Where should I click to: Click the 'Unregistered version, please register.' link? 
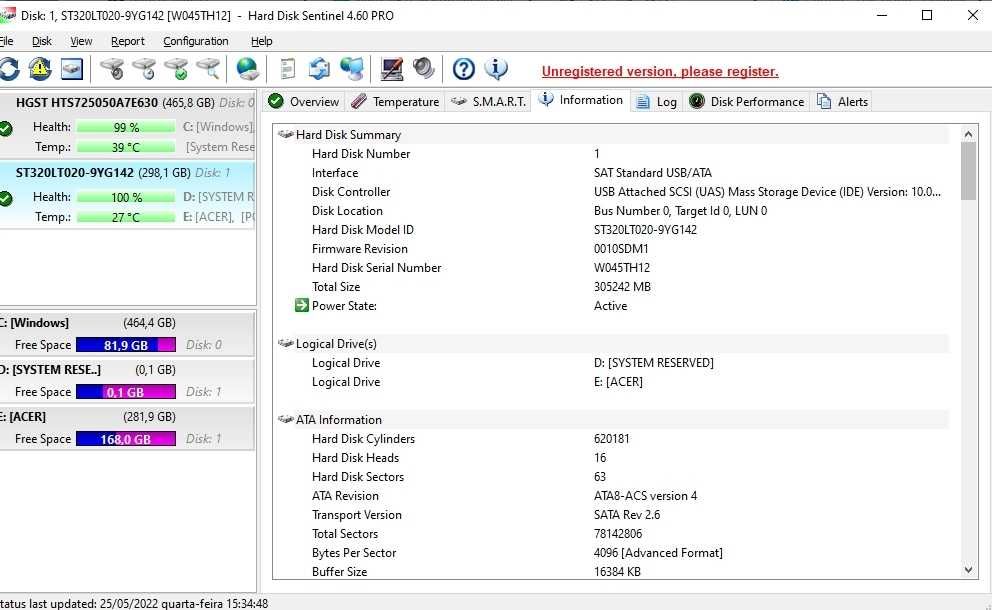660,72
